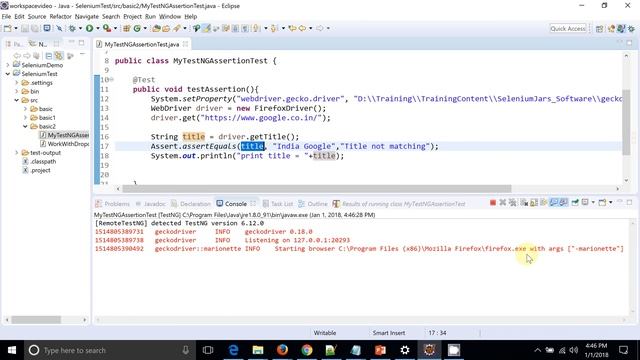Switch to the Outline tab
The image size is (640, 360).
[x=313, y=204]
